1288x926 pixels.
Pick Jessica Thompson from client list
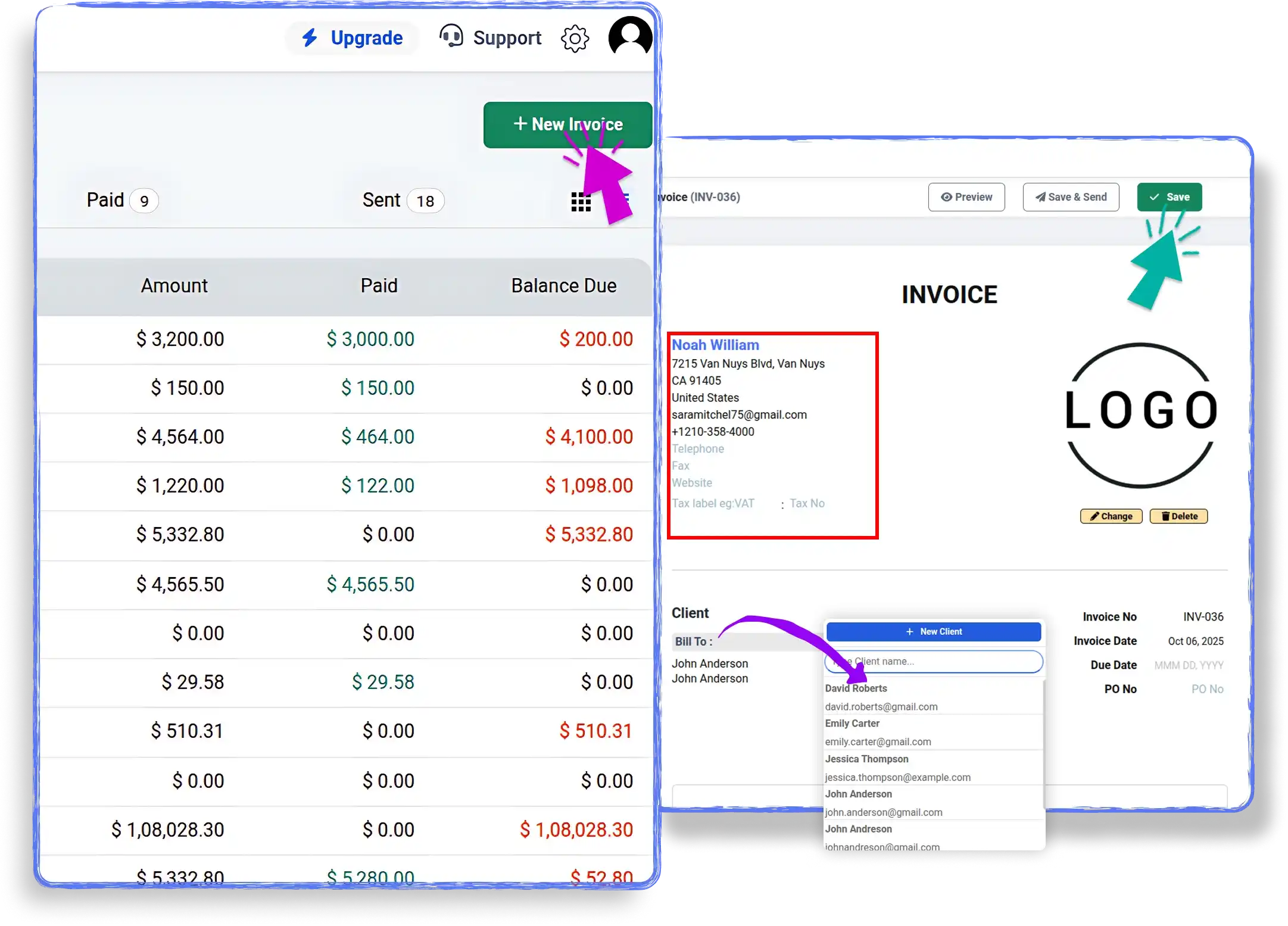coord(866,759)
